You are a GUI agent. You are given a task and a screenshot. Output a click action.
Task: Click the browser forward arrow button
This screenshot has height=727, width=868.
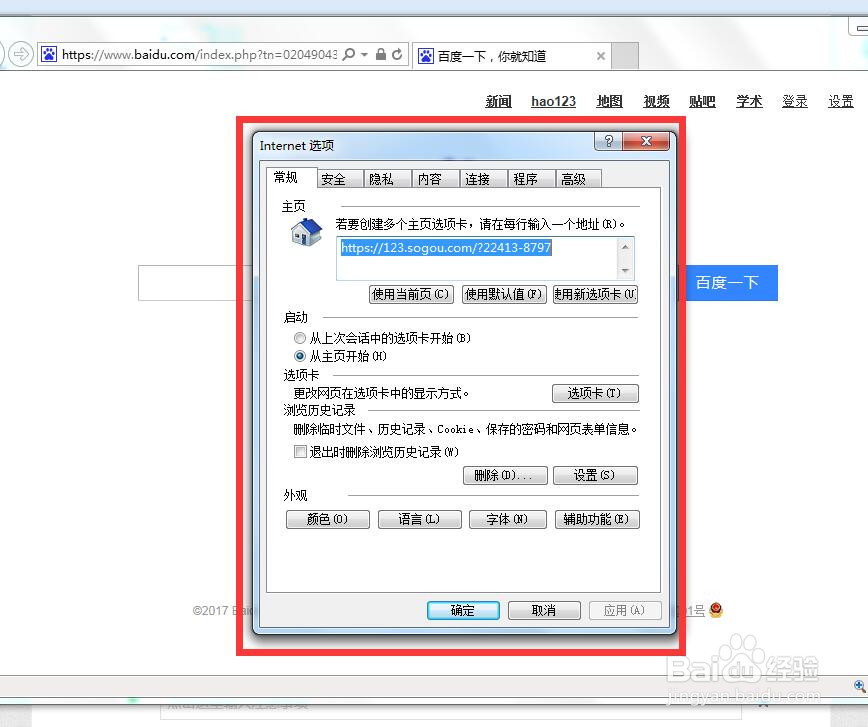21,54
